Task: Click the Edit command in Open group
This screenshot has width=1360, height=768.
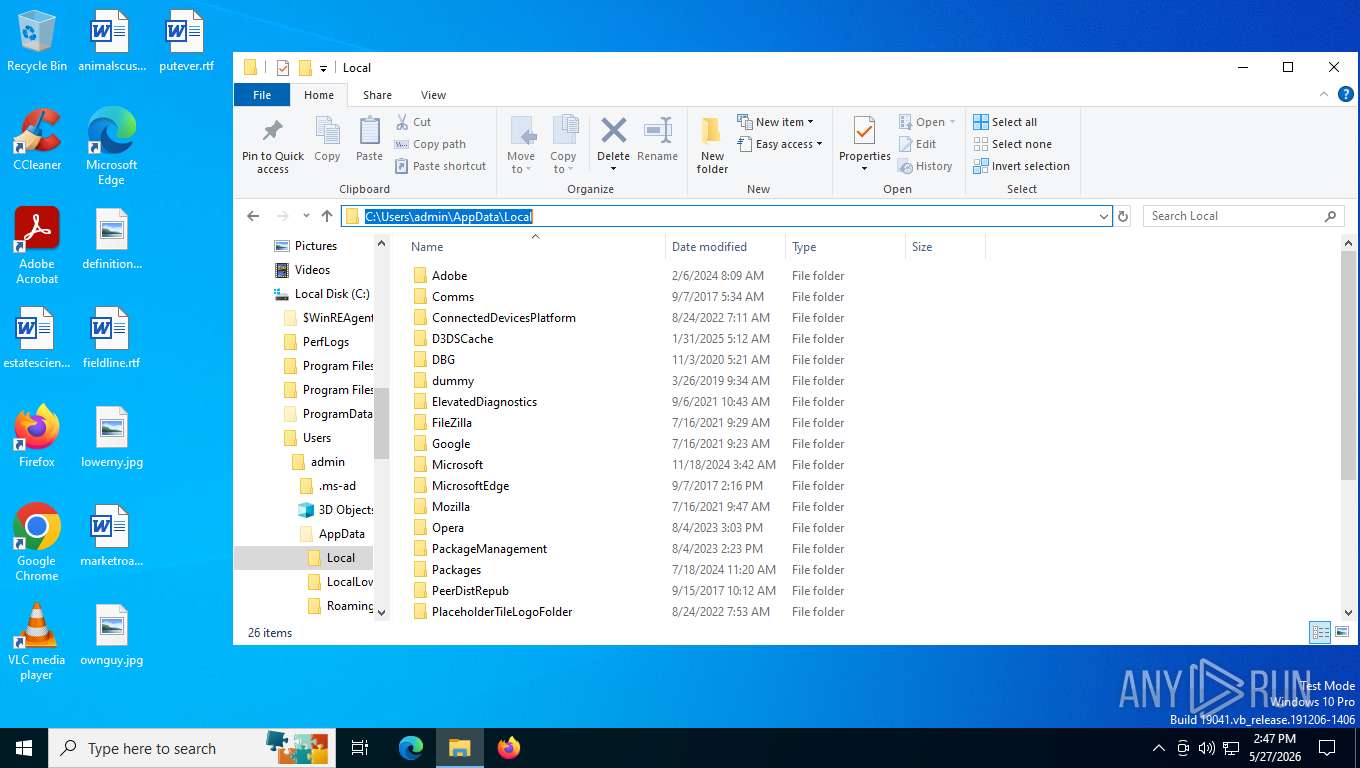Action: [x=917, y=144]
